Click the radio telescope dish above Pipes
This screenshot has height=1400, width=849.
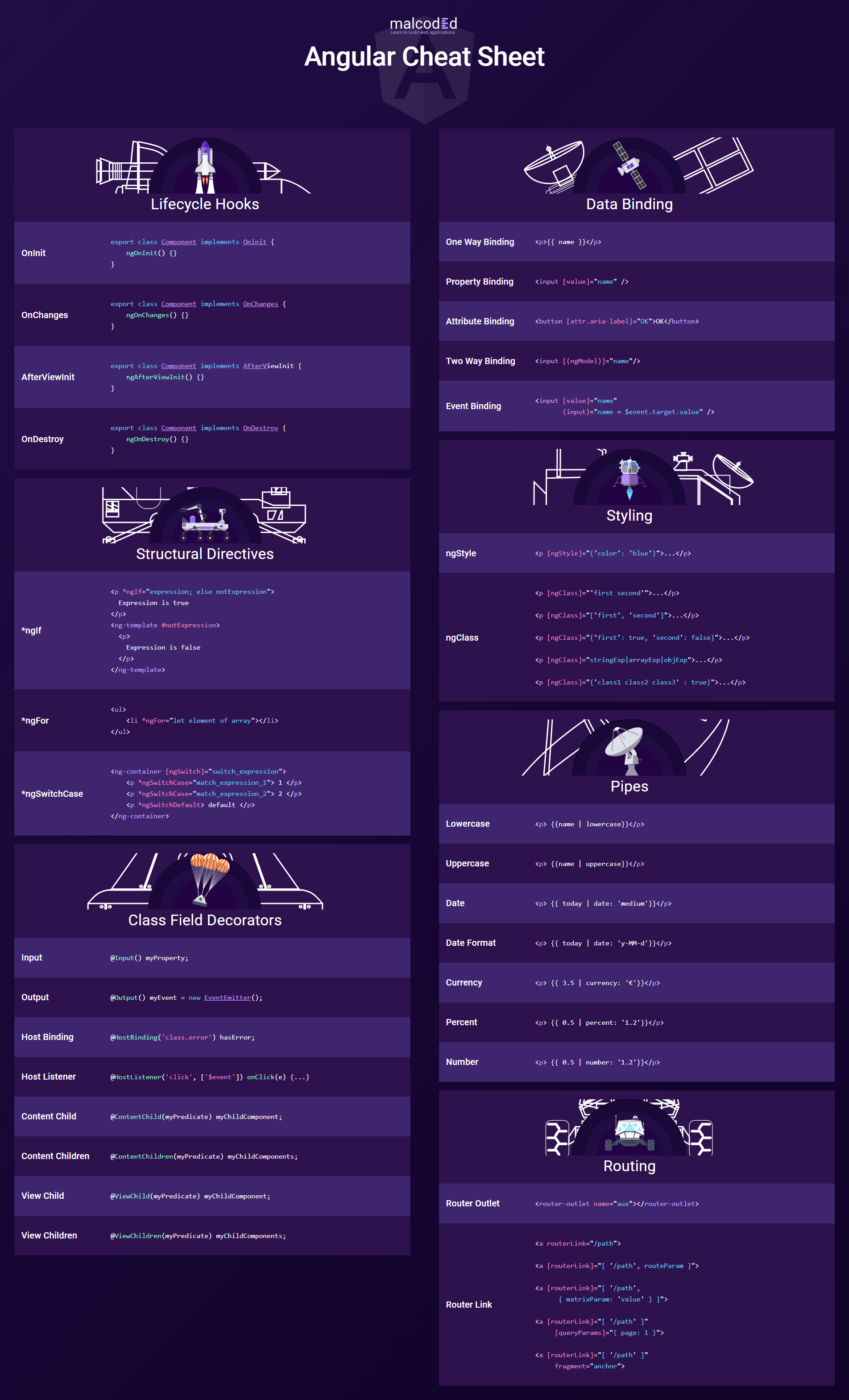tap(625, 750)
